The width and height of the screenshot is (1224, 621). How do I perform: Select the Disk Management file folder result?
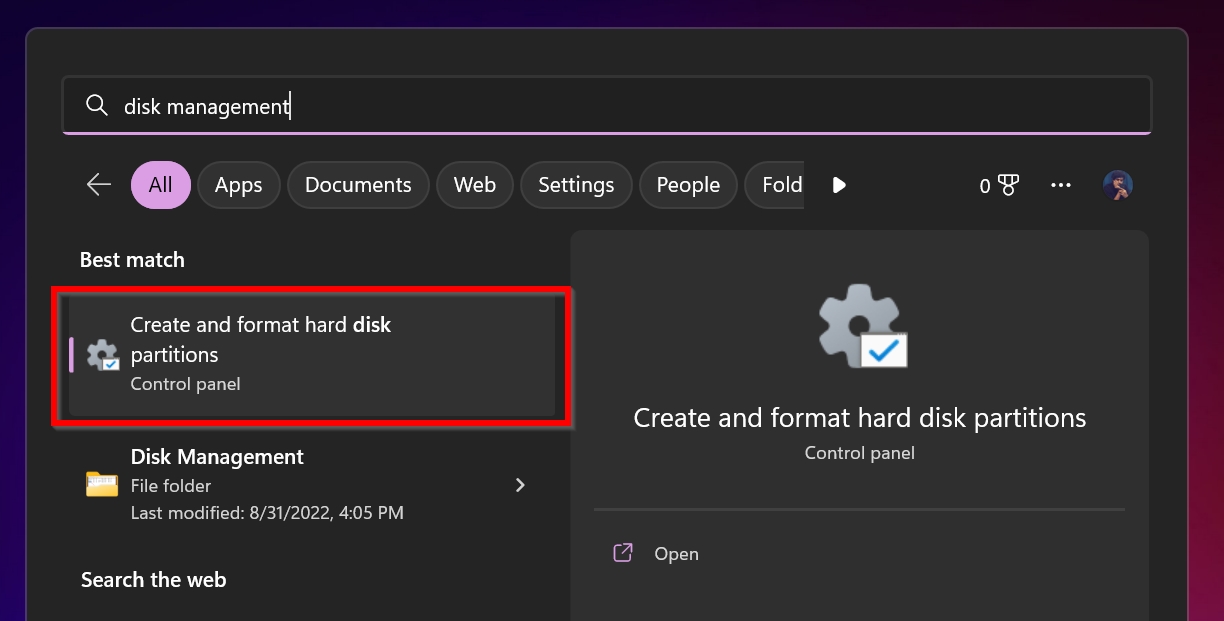click(x=311, y=485)
